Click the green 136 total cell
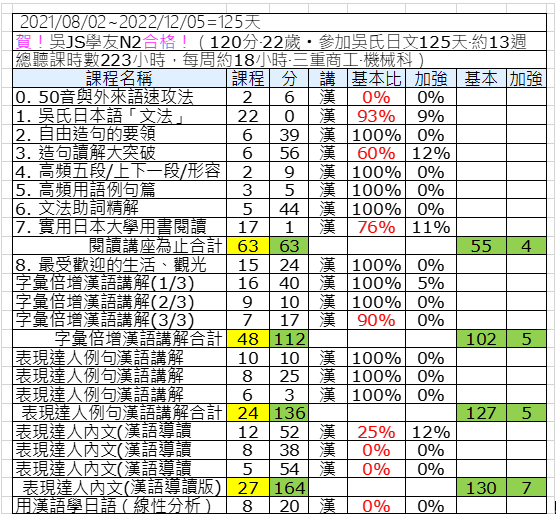 (289, 413)
